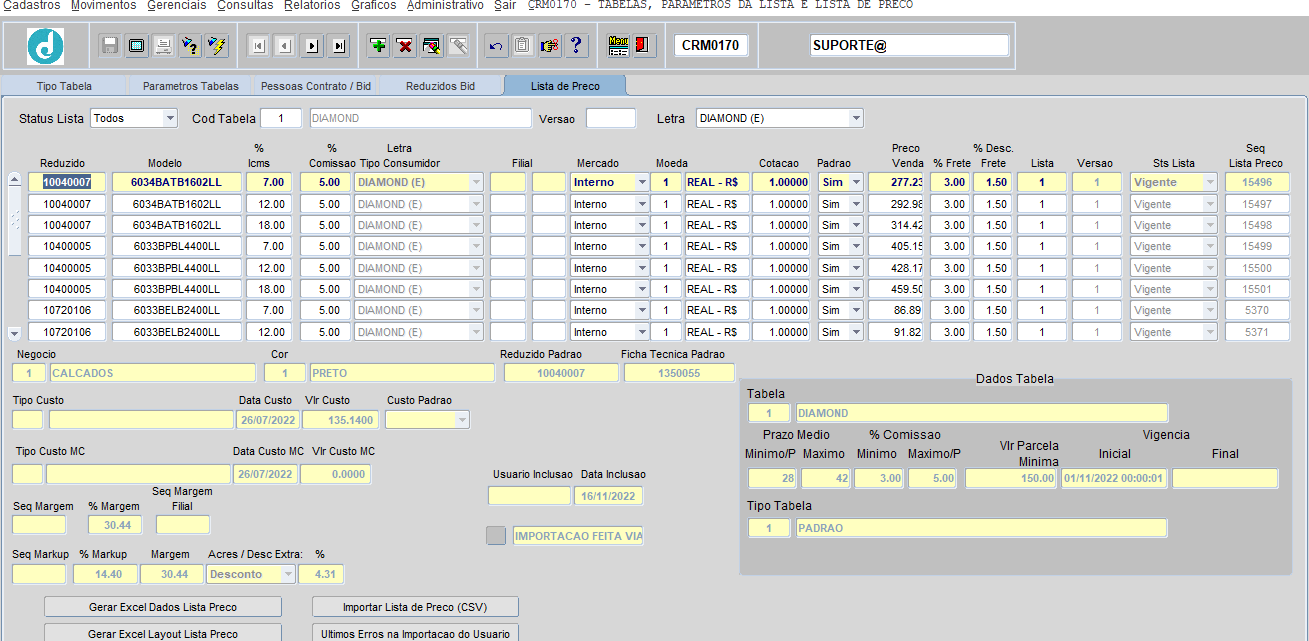Go to next record arrow icon

pos(312,45)
